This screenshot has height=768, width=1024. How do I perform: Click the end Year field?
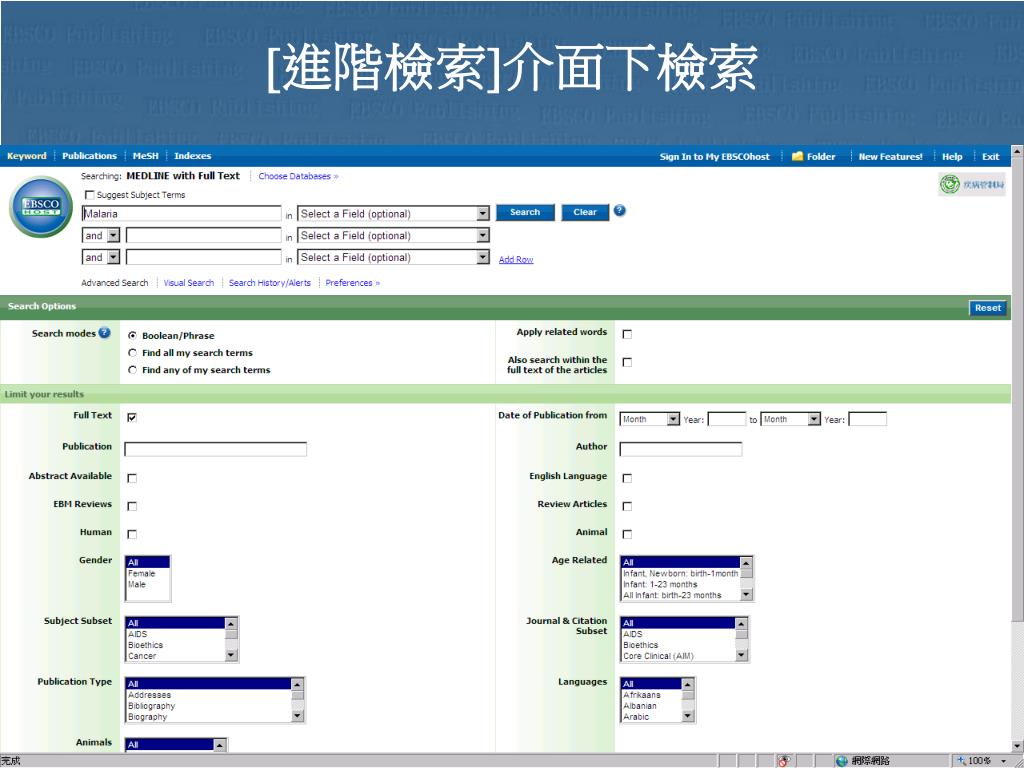point(867,419)
